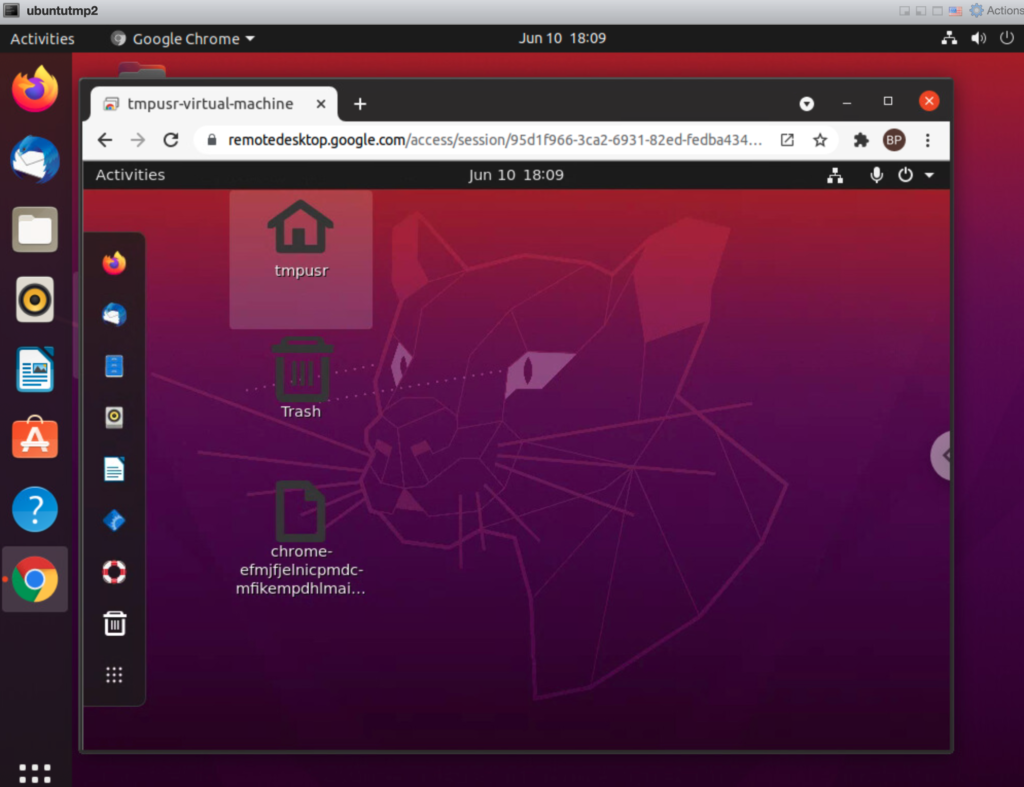Select chrome-efmjfjelnicpmdc file on remote desktop
Screen dimensions: 1024x787
[x=300, y=539]
